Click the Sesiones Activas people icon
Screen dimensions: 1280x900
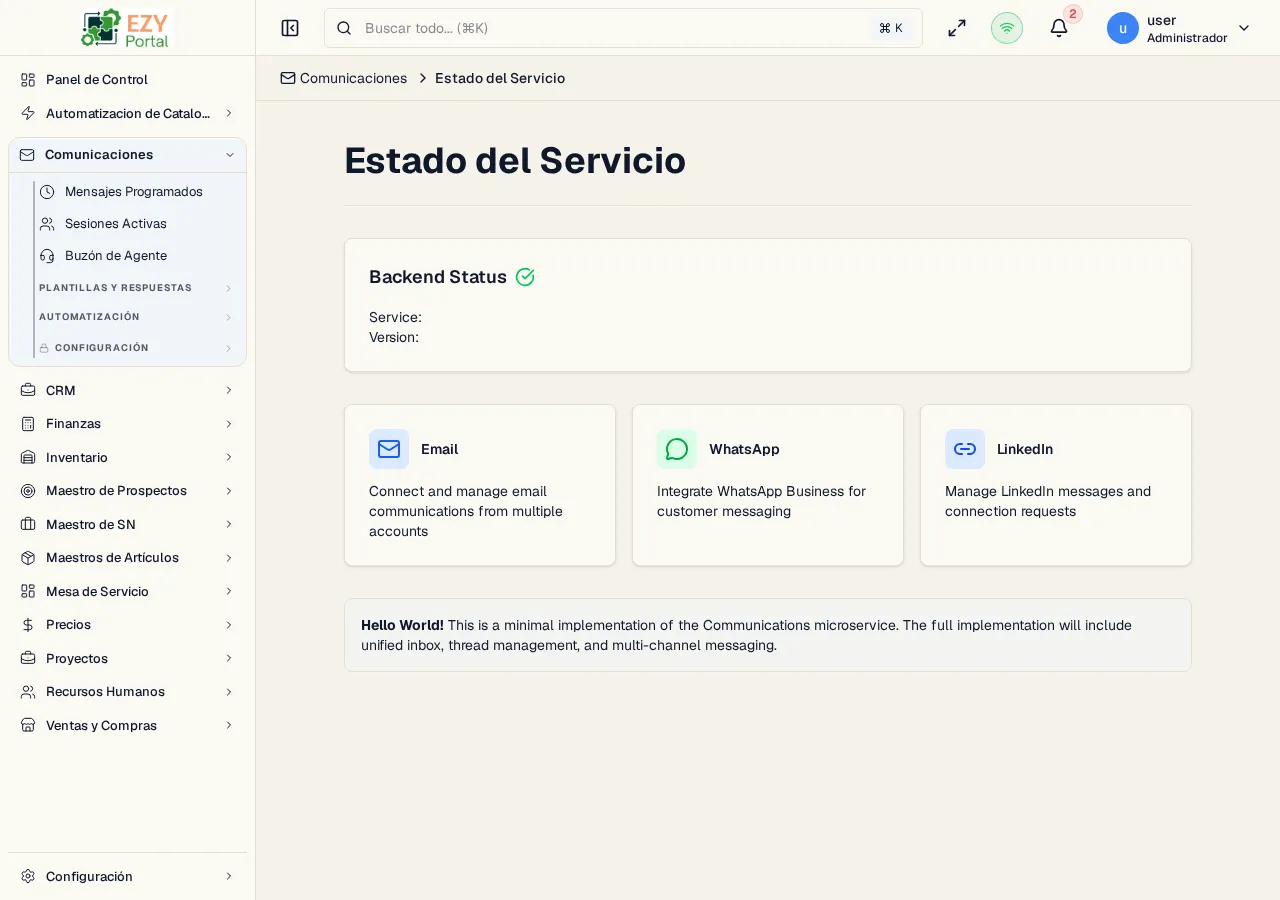pyautogui.click(x=47, y=224)
